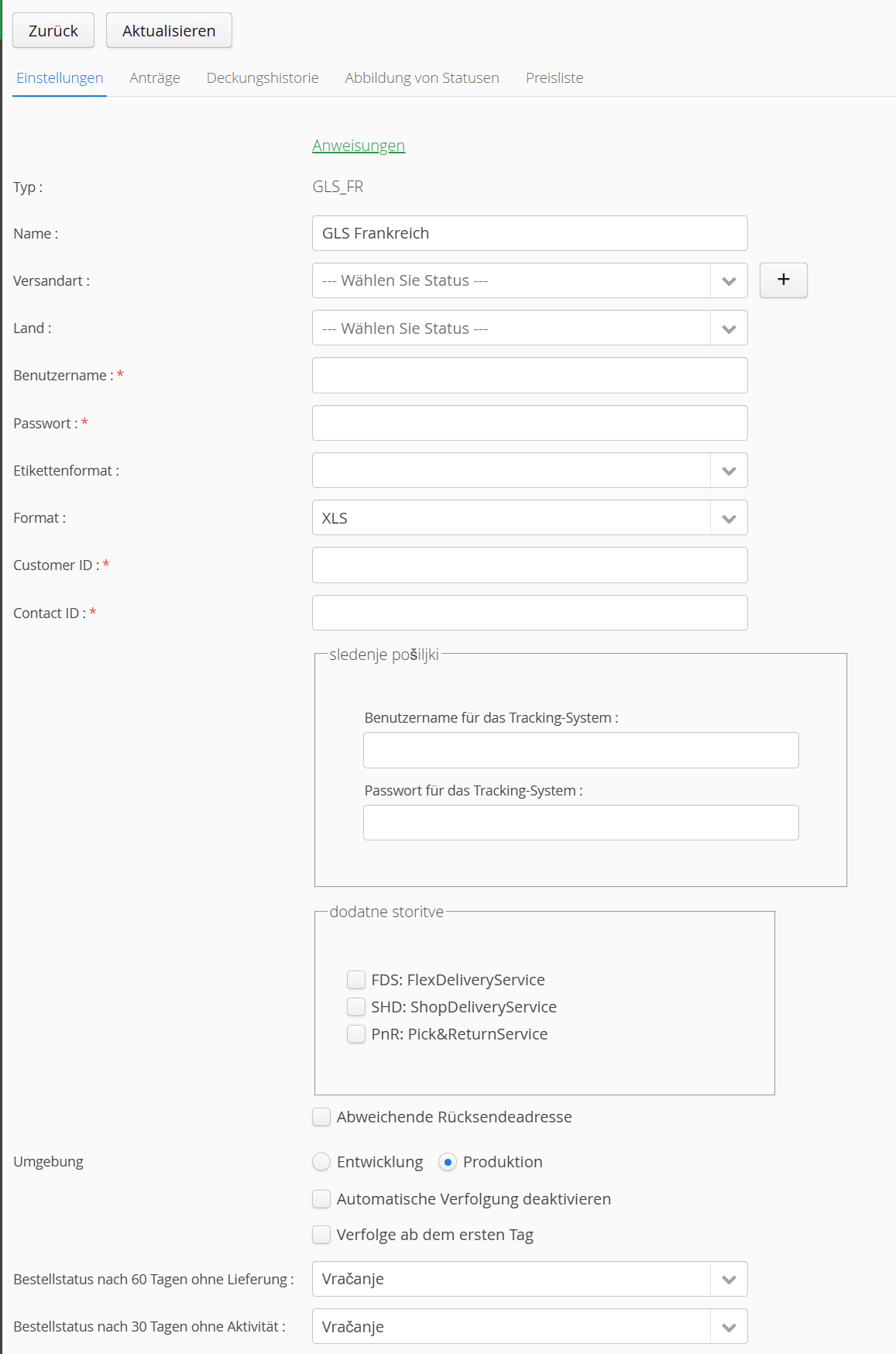Focus the Benutzername input field
Screen dimensions: 896x1354
point(530,375)
